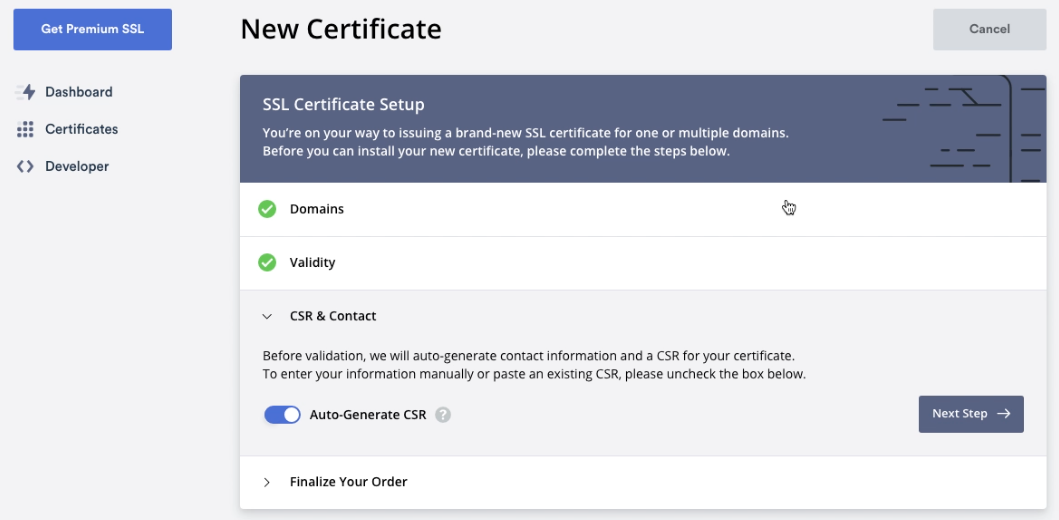Screen dimensions: 1059x520
Task: Click the Get Premium SSL button
Action: tap(93, 30)
